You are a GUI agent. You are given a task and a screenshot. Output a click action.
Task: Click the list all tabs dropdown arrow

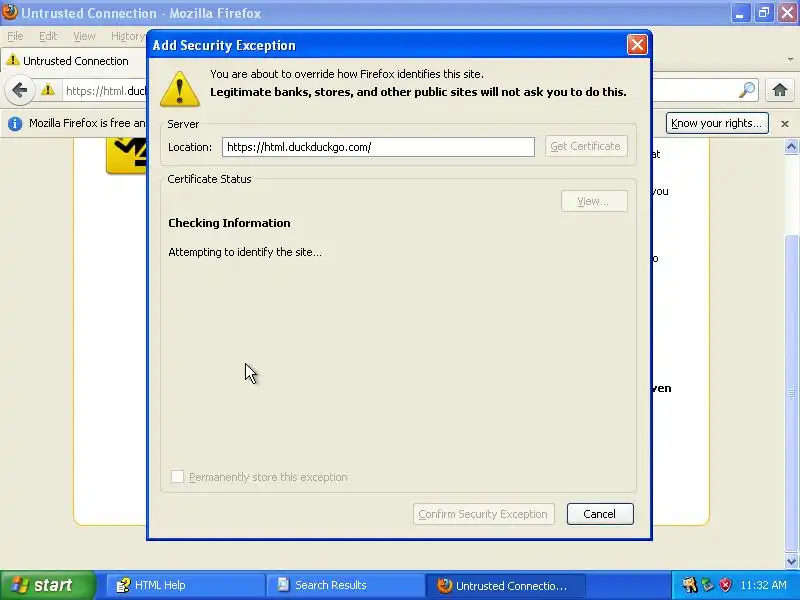click(790, 60)
